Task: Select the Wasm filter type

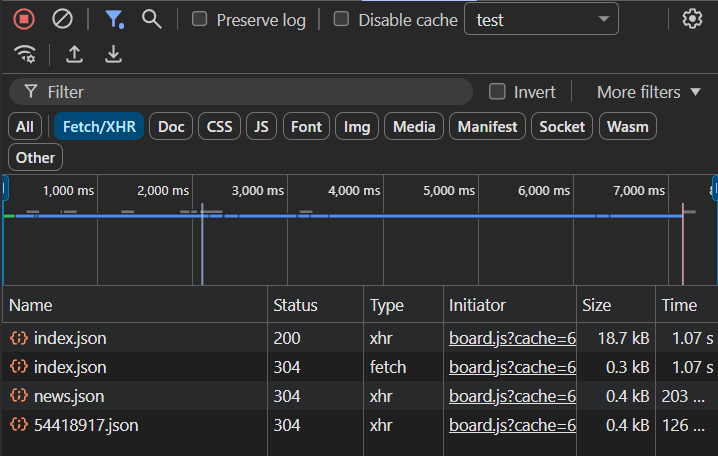Action: 627,127
